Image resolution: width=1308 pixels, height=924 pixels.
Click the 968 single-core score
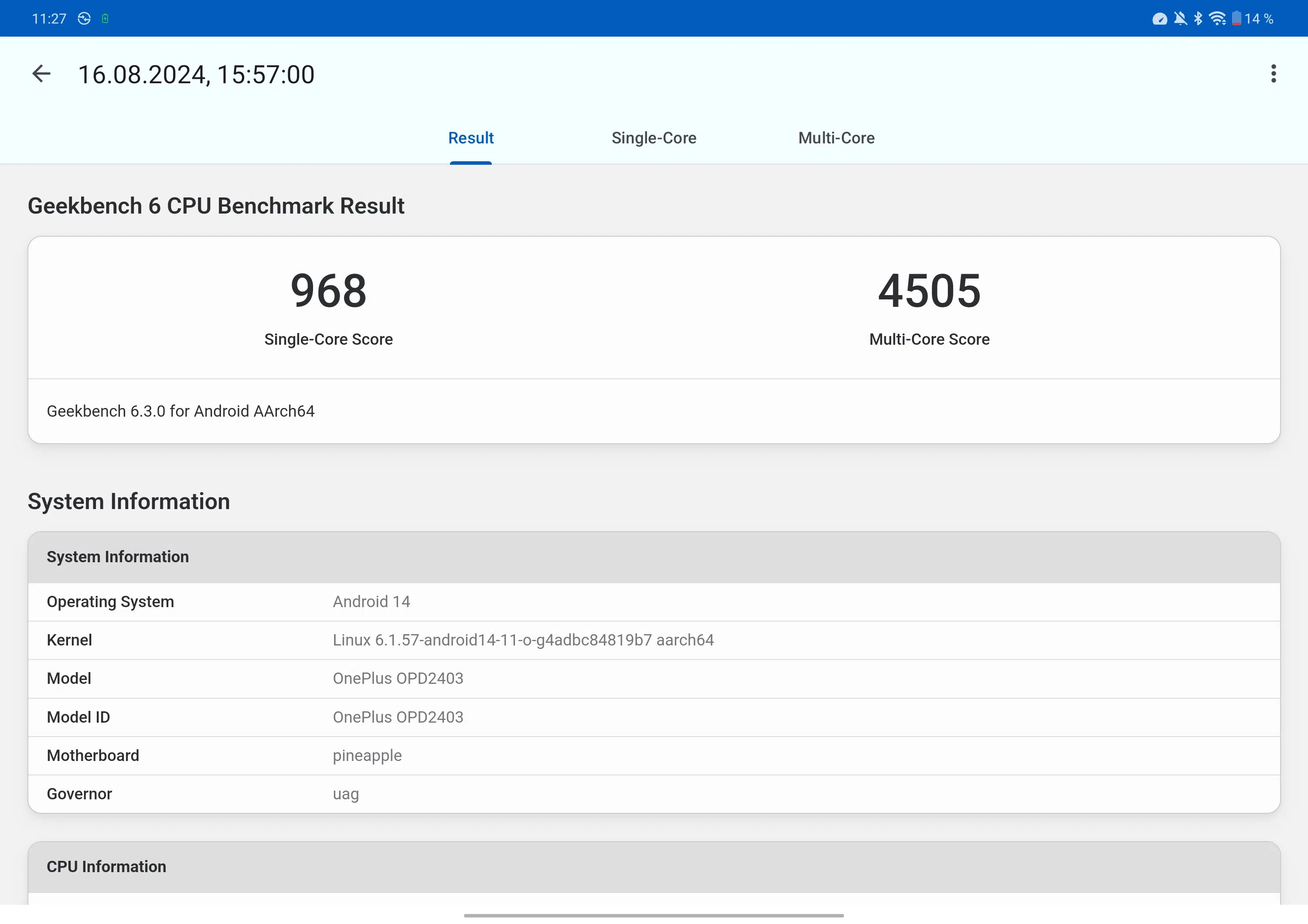pyautogui.click(x=329, y=290)
